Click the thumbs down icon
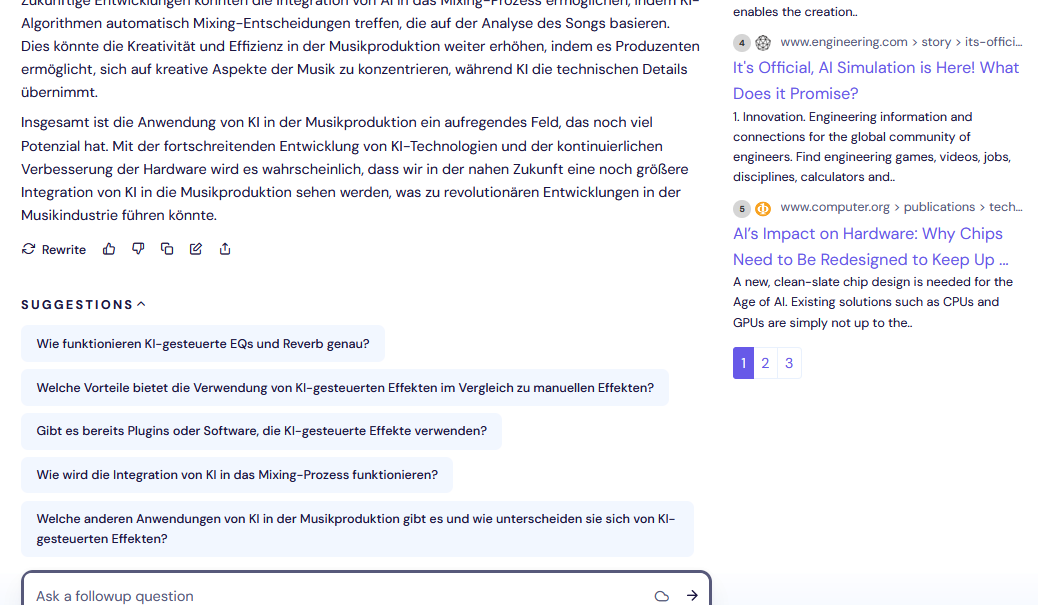The height and width of the screenshot is (605, 1038). click(138, 249)
